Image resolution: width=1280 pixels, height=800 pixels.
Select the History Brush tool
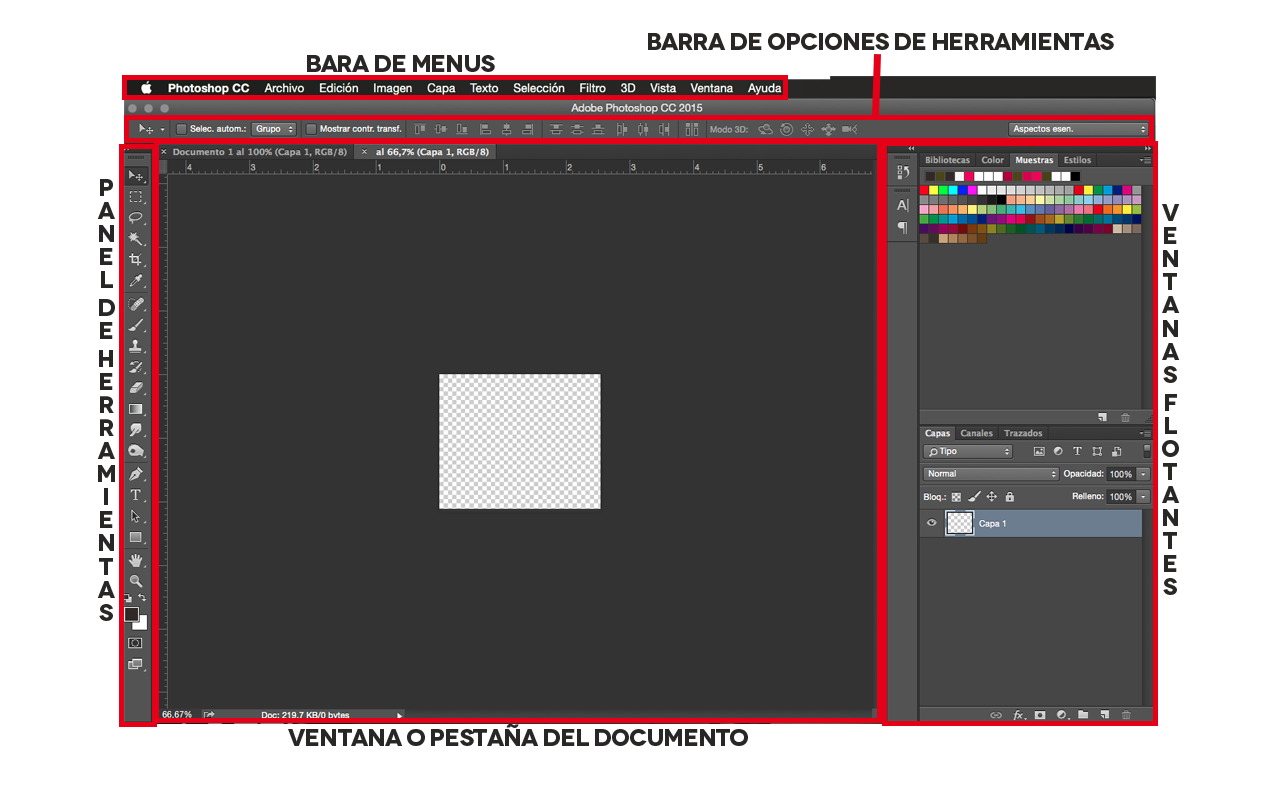click(136, 367)
